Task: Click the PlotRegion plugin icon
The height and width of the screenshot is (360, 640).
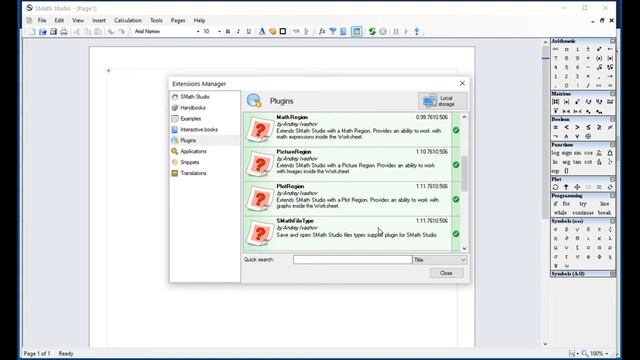Action: 260,199
